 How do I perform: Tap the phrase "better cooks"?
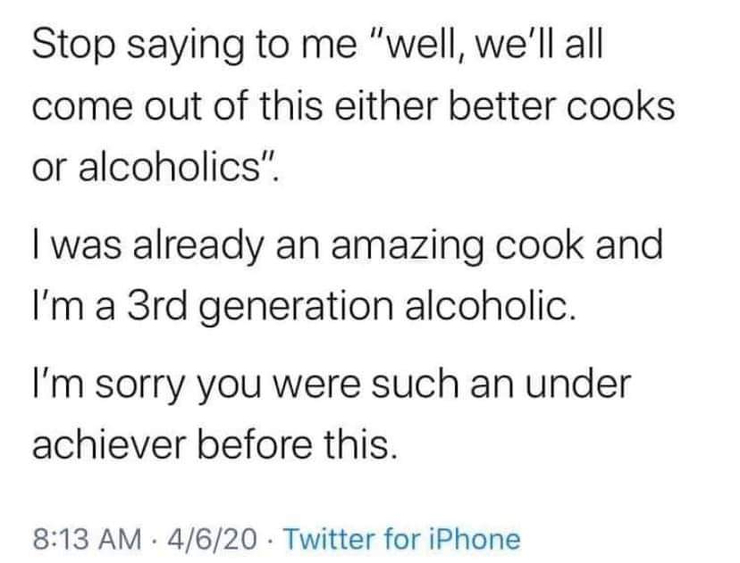(561, 106)
